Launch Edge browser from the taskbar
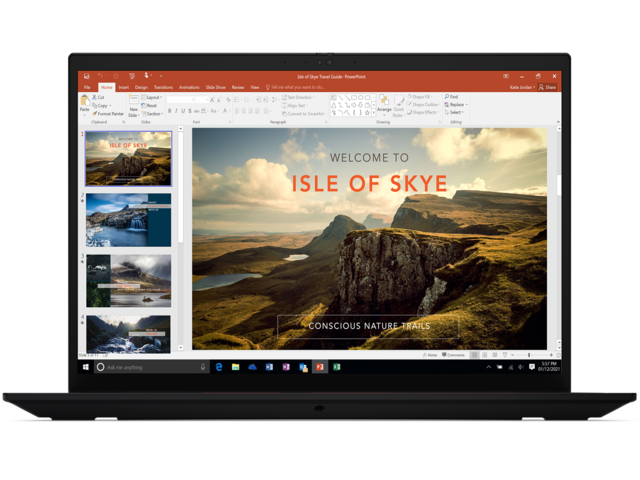Image resolution: width=640 pixels, height=480 pixels. pyautogui.click(x=219, y=367)
